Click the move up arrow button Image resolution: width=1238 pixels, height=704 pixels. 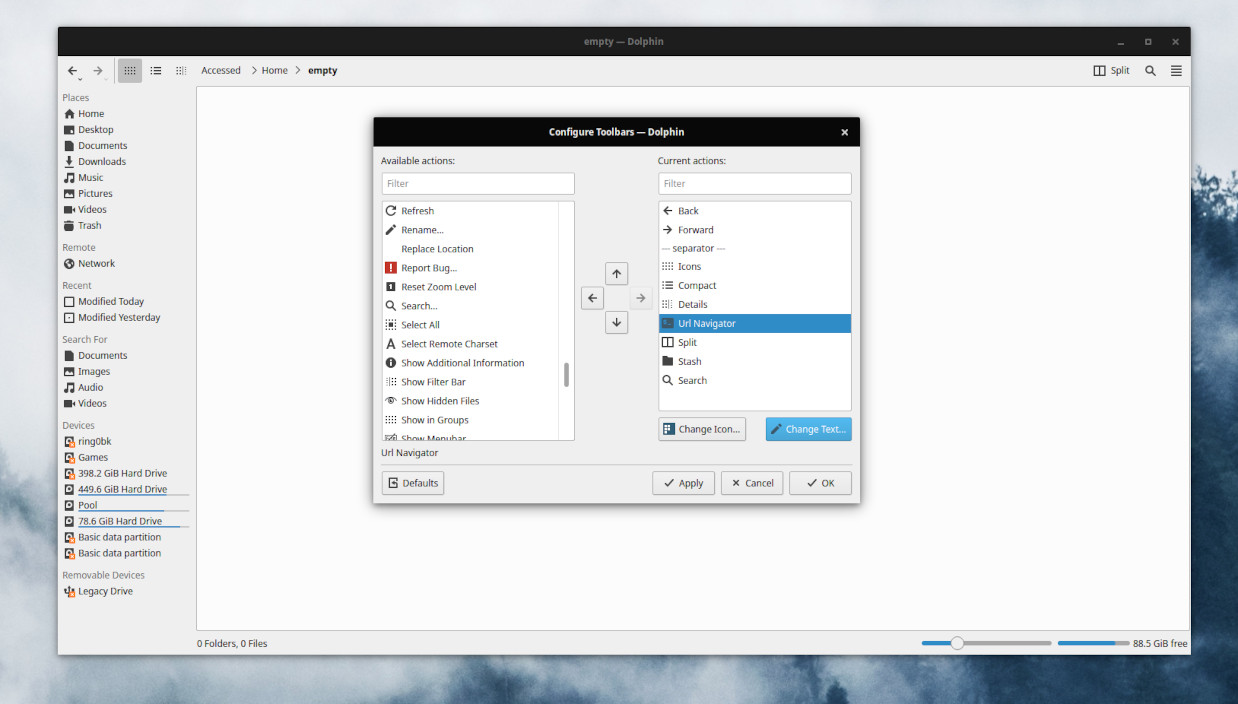coord(617,274)
